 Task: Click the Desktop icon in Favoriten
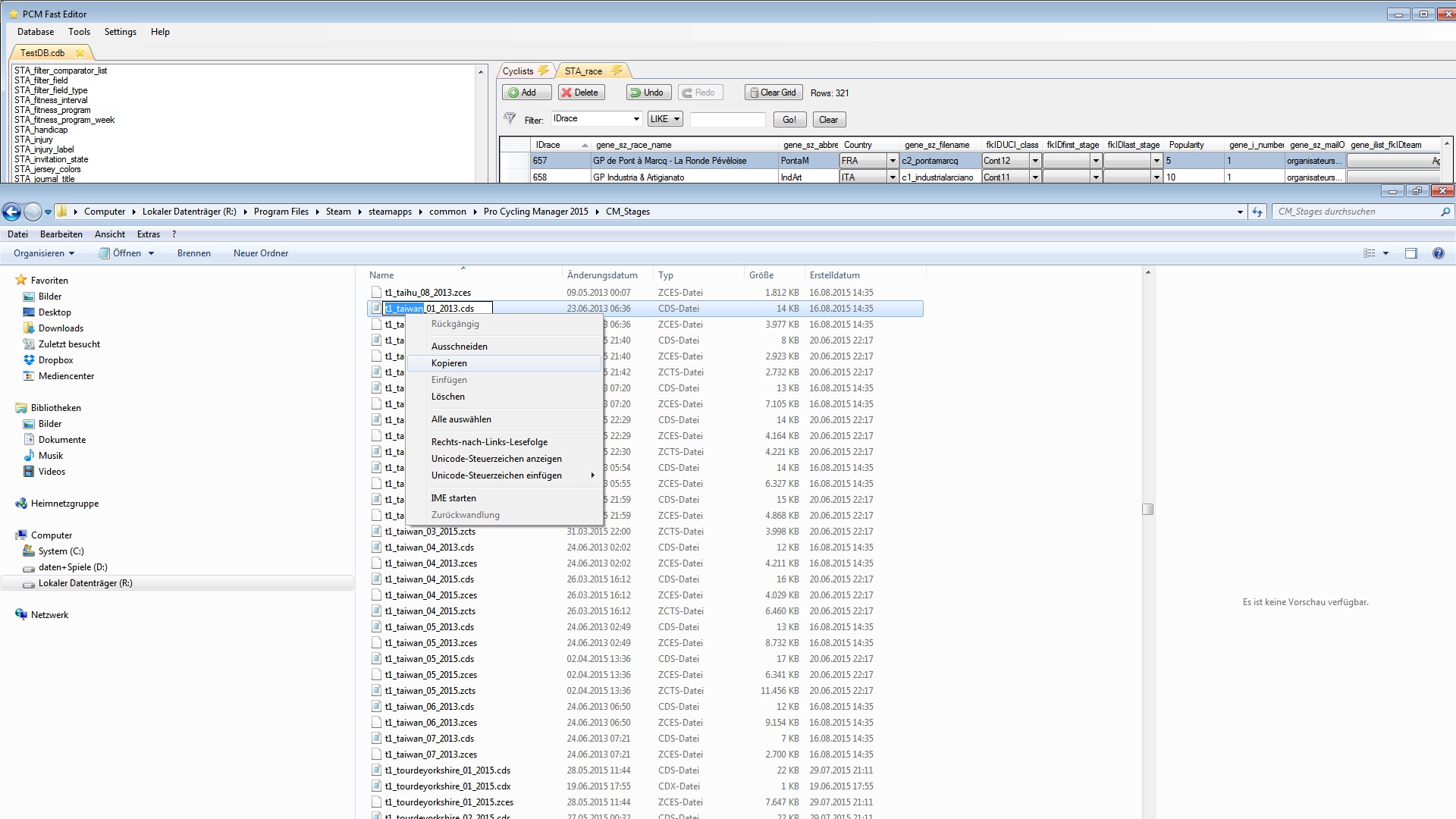click(29, 312)
